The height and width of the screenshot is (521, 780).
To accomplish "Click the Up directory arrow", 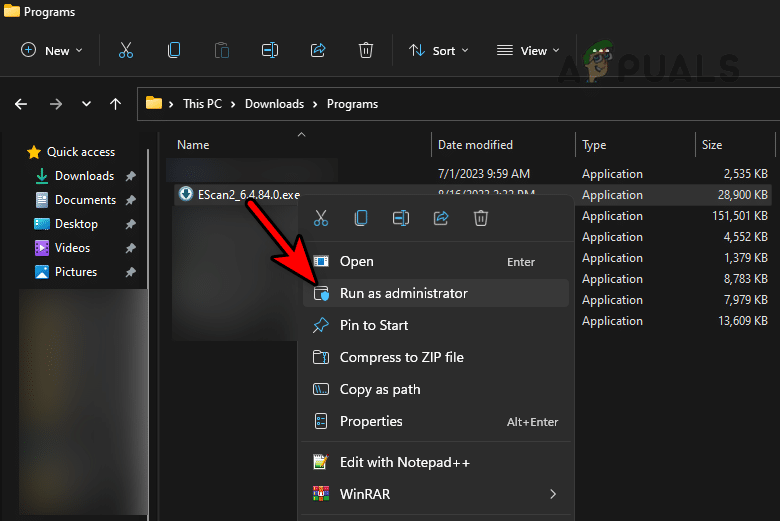I will tap(116, 104).
